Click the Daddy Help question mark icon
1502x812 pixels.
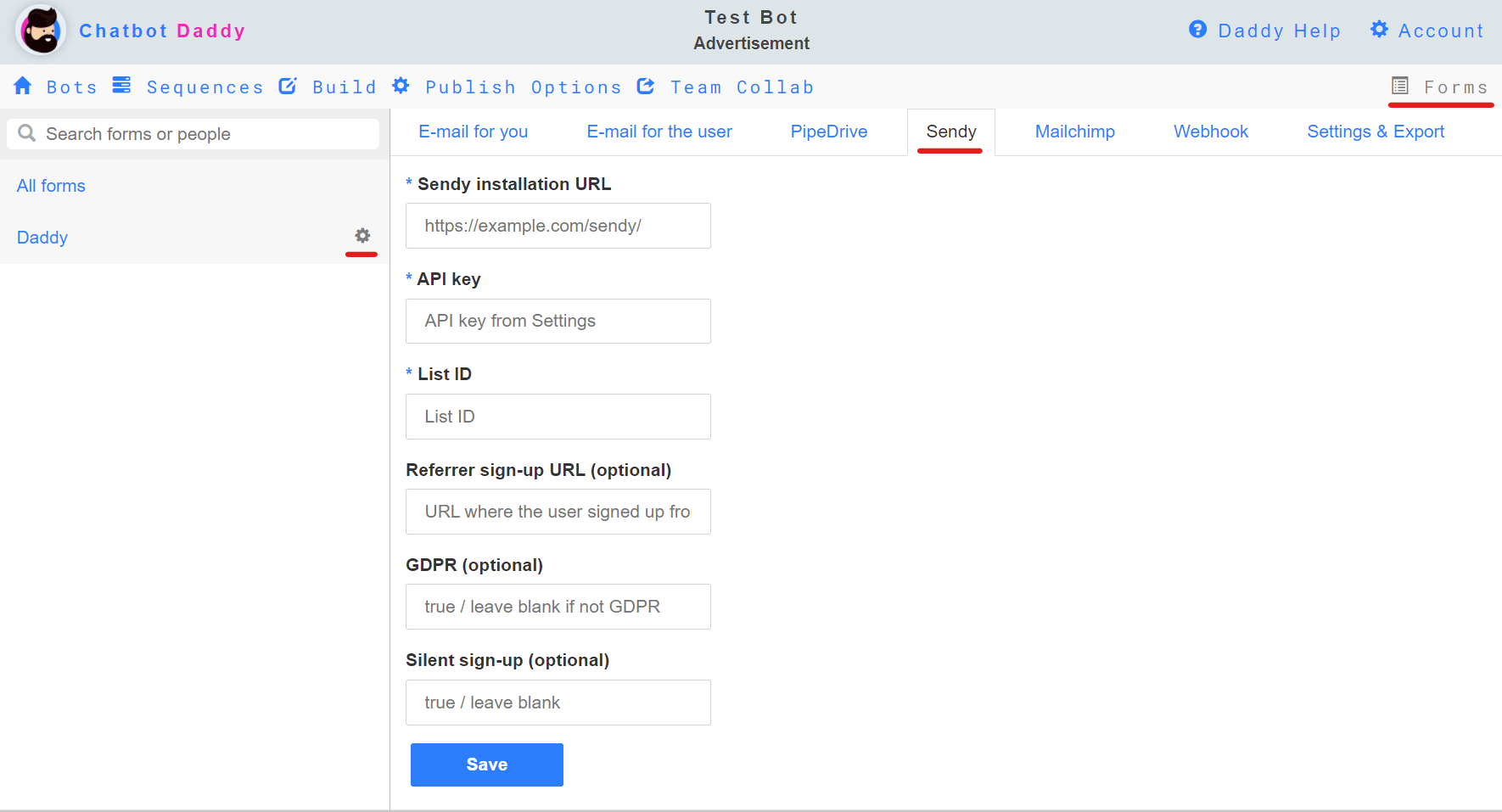[x=1198, y=30]
